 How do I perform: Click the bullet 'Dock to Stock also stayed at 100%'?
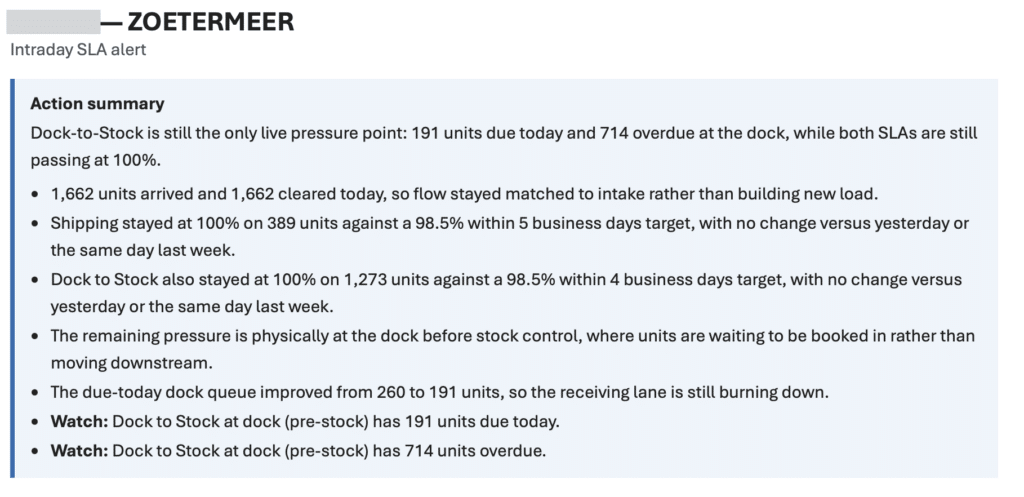pyautogui.click(x=506, y=293)
